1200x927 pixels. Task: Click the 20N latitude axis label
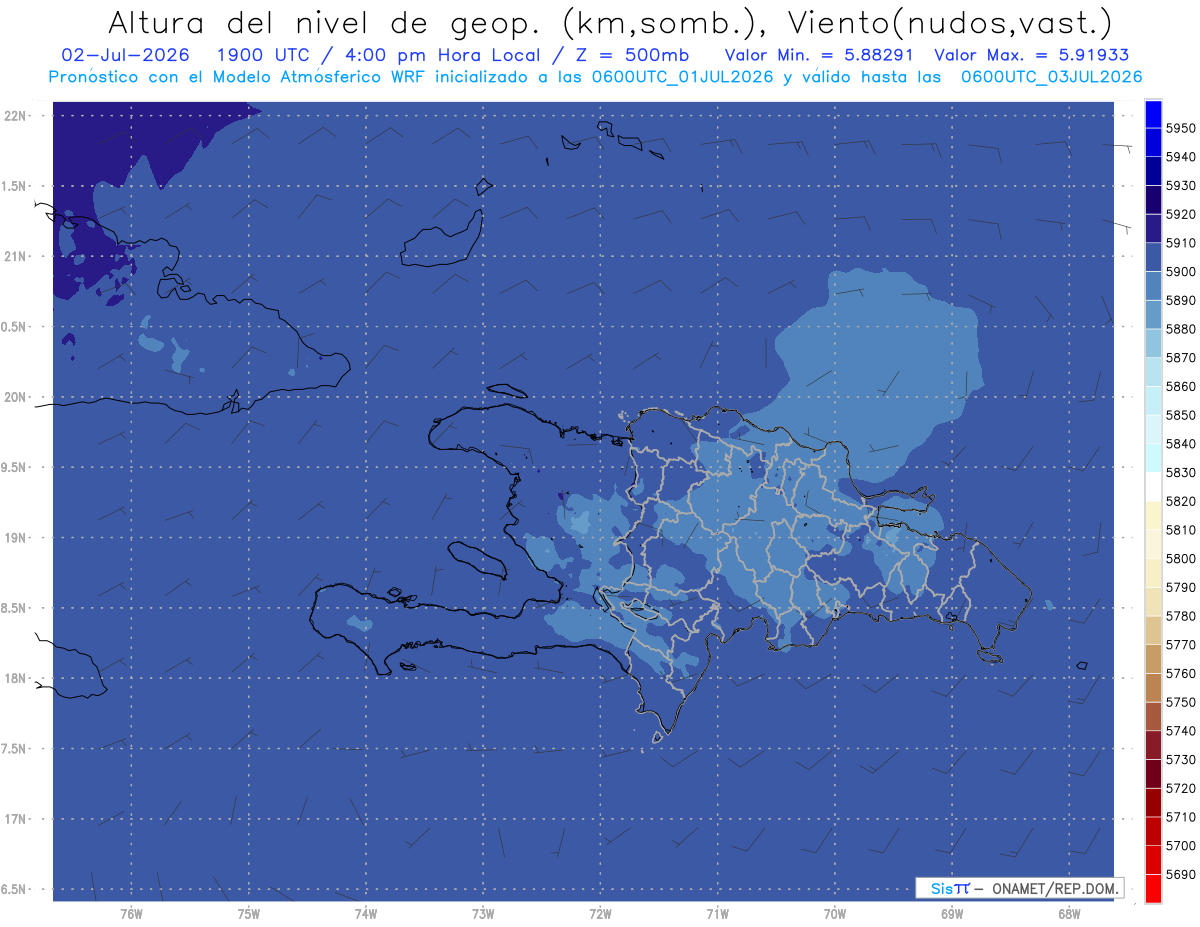14,397
